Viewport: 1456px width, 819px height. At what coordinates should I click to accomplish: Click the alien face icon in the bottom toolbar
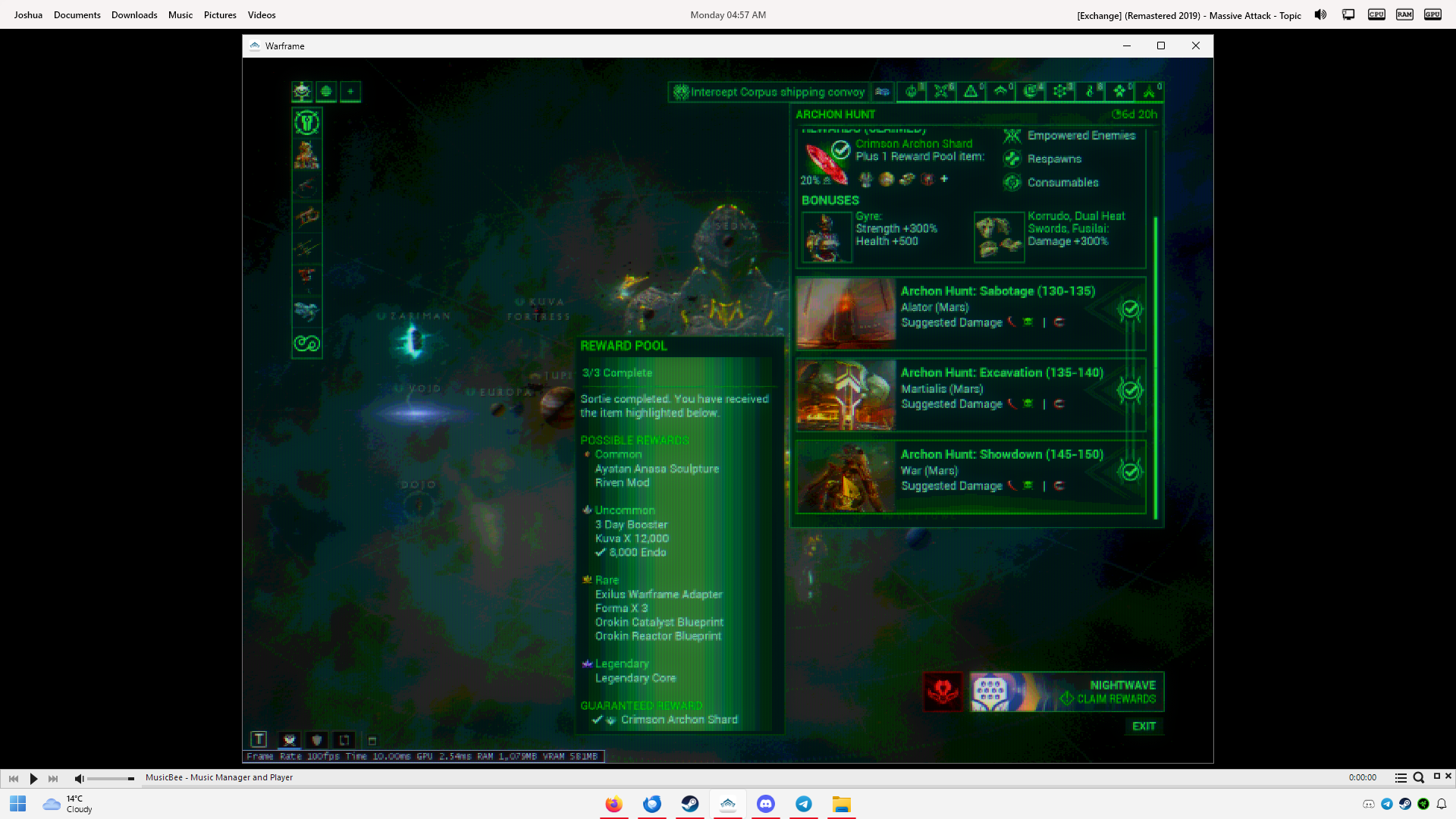(x=289, y=740)
